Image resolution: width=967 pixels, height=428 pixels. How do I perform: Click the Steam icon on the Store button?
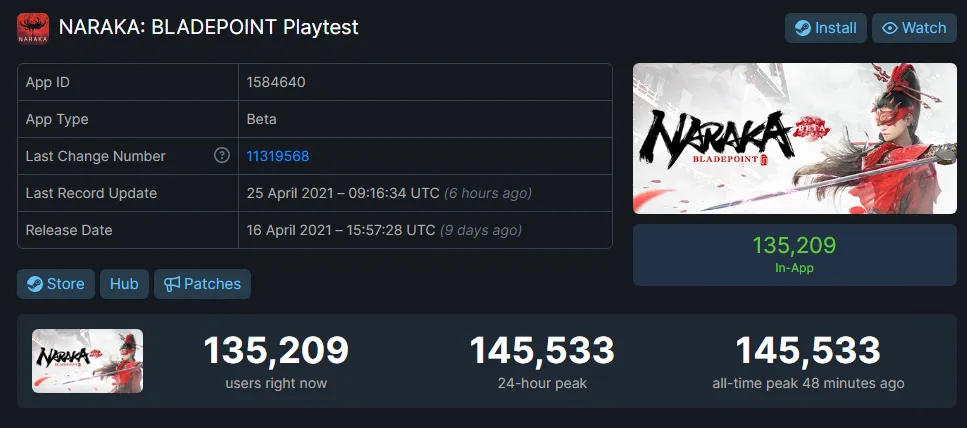(x=35, y=284)
